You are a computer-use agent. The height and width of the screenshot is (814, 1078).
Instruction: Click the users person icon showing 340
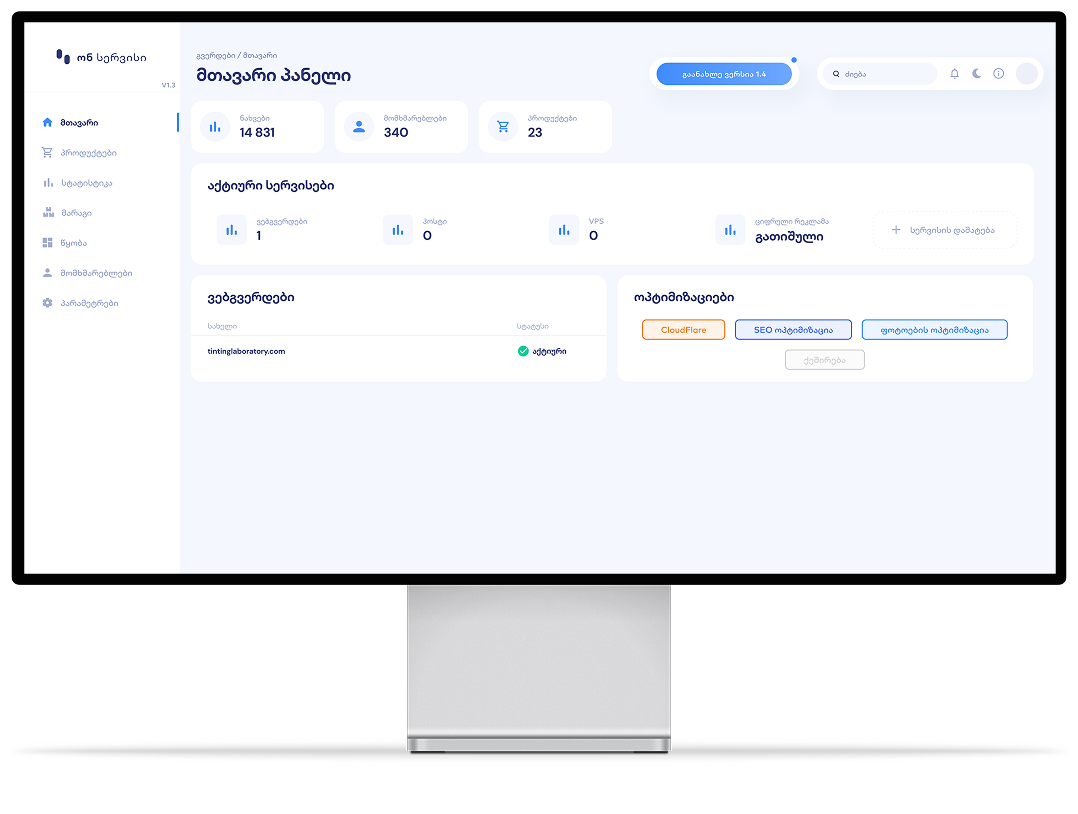(x=359, y=126)
